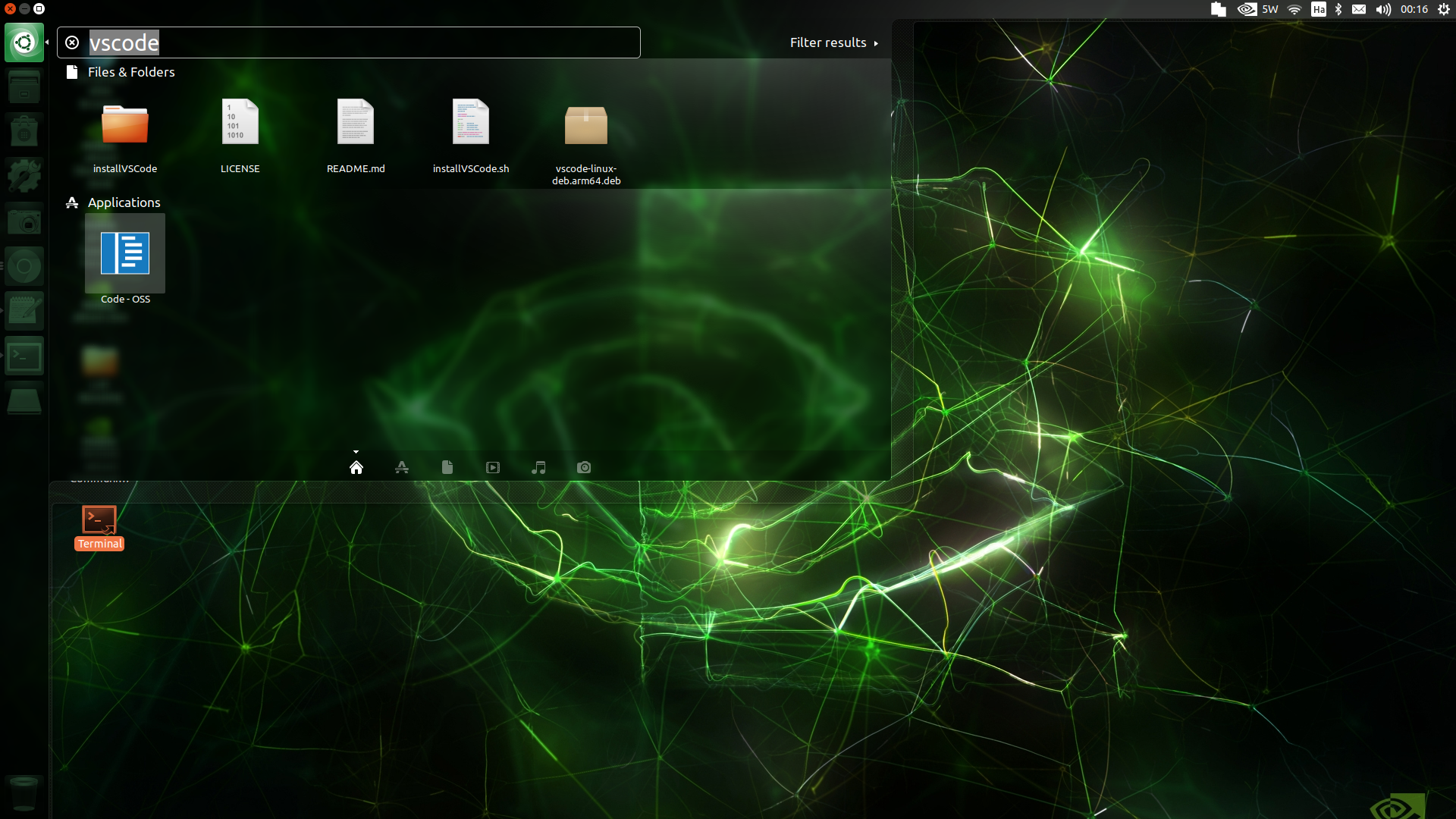Open the vscode-linux-deb.arm64.deb package
This screenshot has width=1456, height=819.
coord(585,126)
